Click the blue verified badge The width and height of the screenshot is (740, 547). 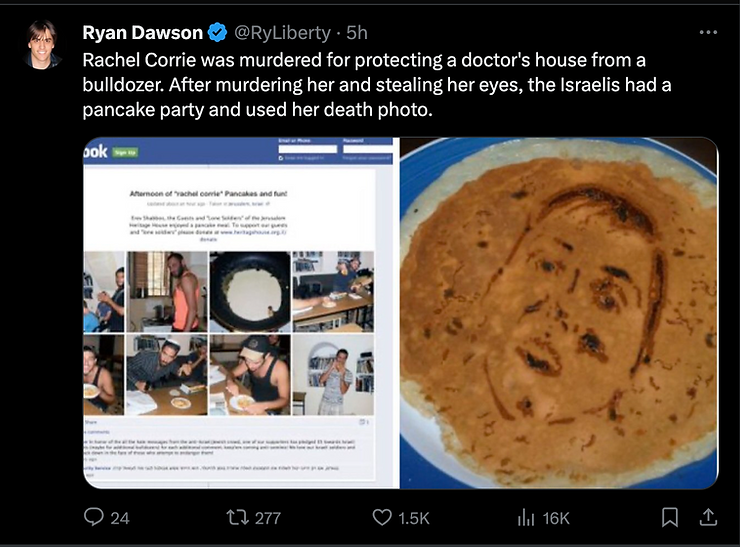[217, 33]
